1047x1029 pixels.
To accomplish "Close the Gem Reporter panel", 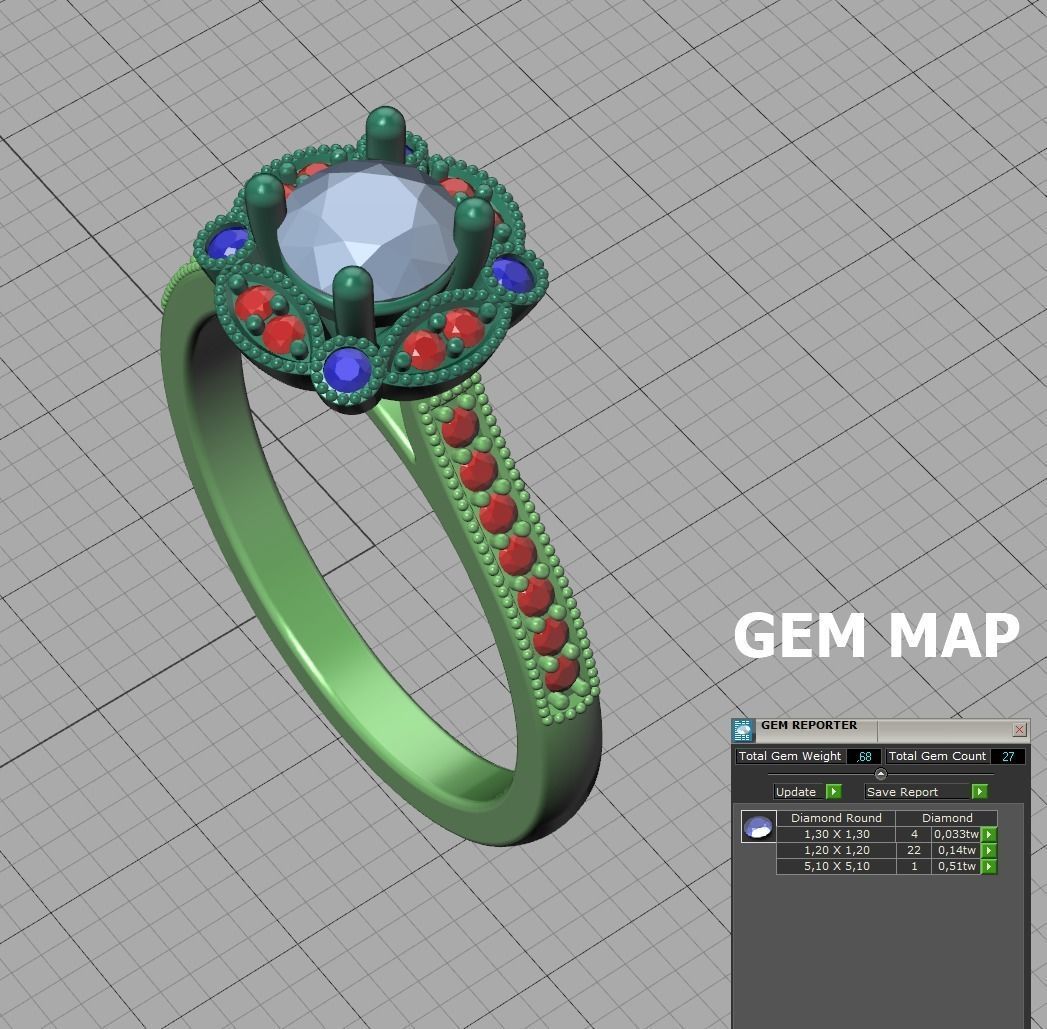I will (1019, 729).
